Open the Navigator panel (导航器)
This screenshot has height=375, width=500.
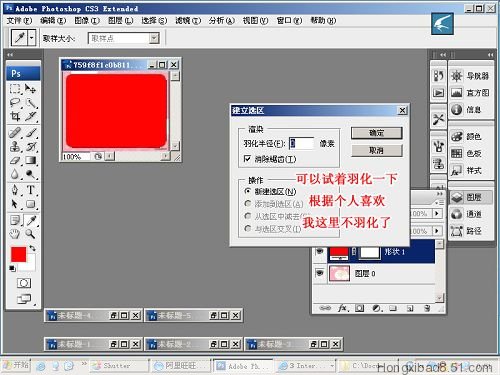tap(471, 76)
